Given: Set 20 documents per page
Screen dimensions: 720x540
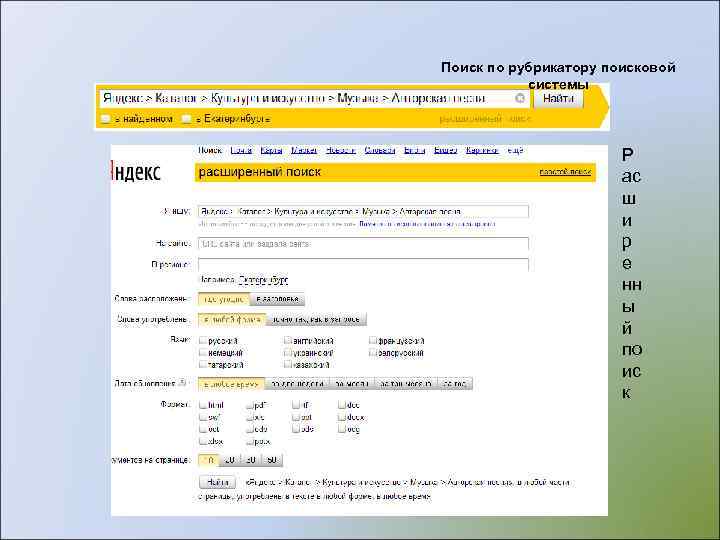Looking at the screenshot, I should [x=230, y=460].
